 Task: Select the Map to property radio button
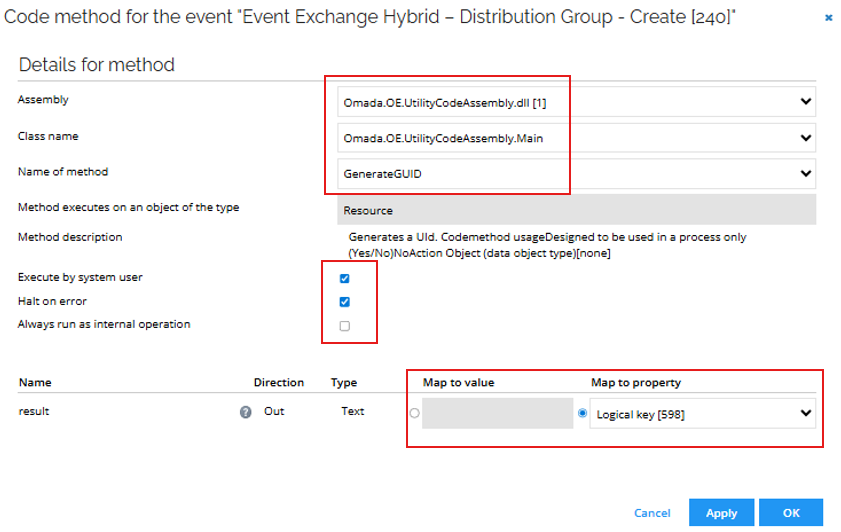point(582,413)
